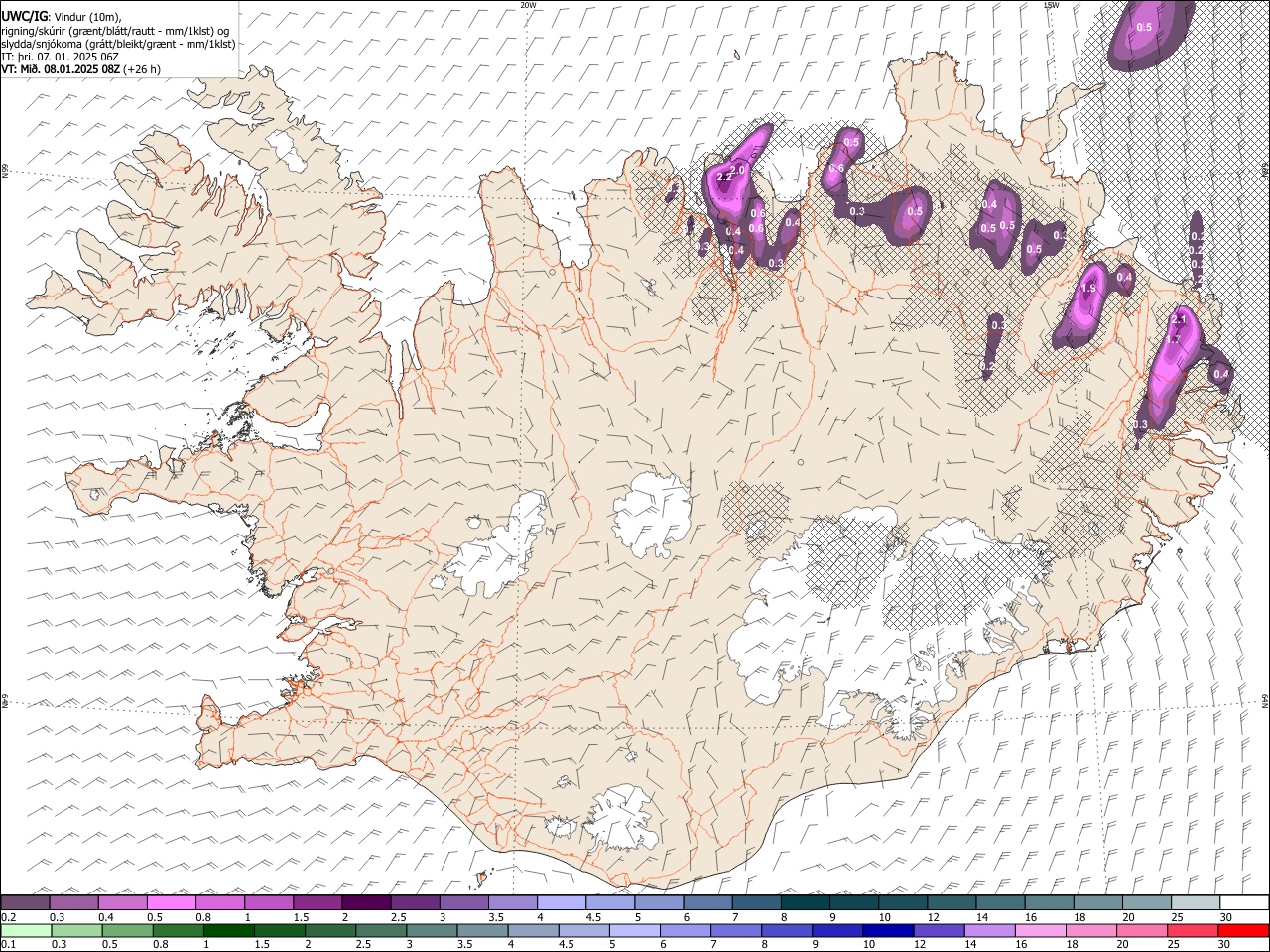The width and height of the screenshot is (1270, 952).
Task: Click the 'VT: Mið. 08.01.2025 08Z' valid time
Action: (61, 69)
